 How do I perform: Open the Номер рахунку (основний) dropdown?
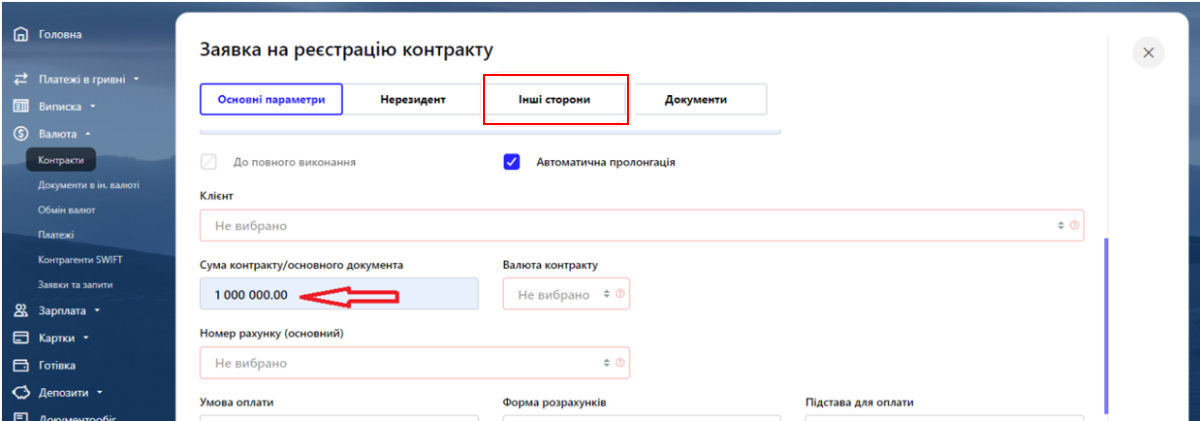[x=415, y=363]
